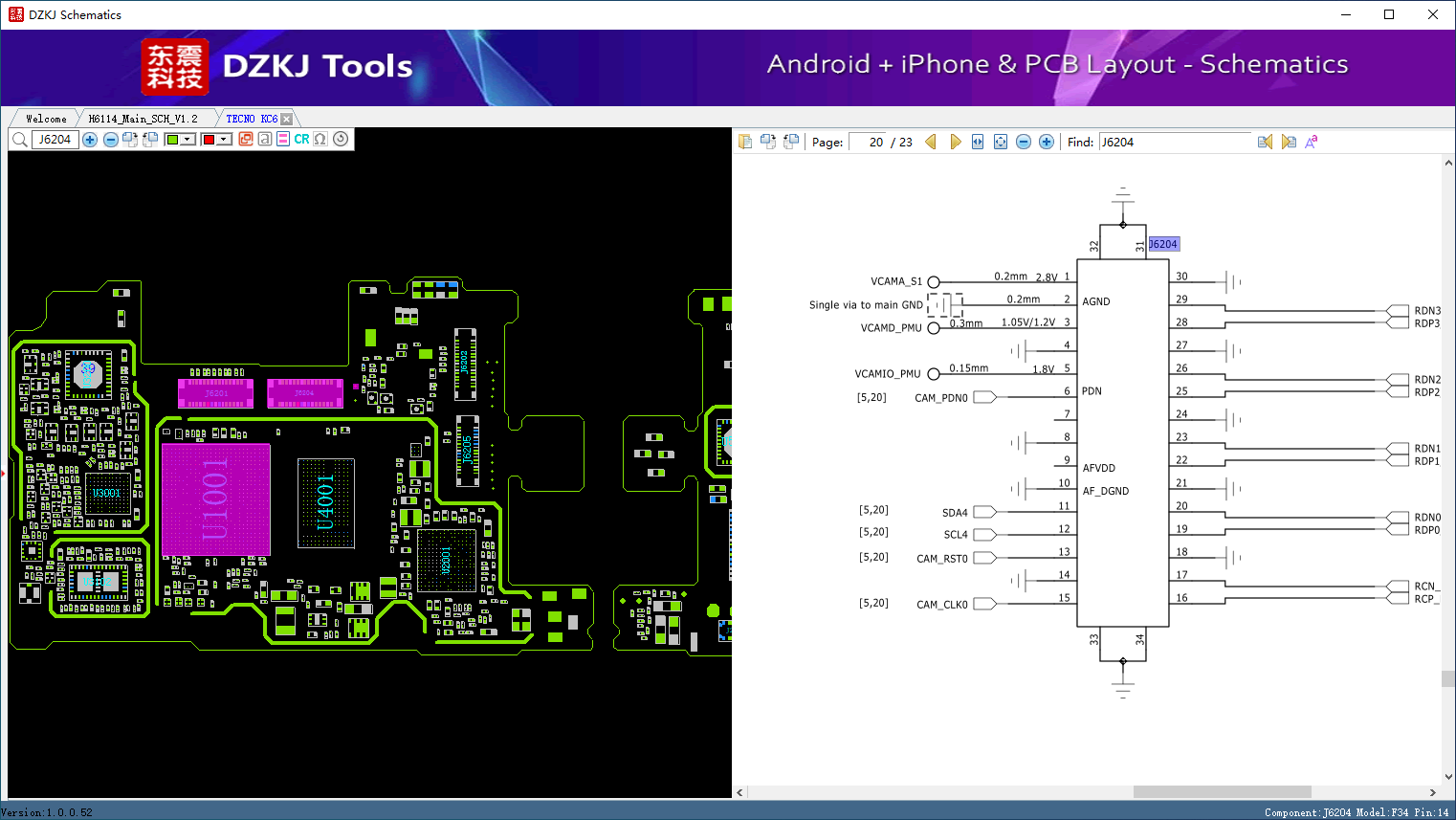Click the circular reset view icon
The height and width of the screenshot is (820, 1456).
341,140
